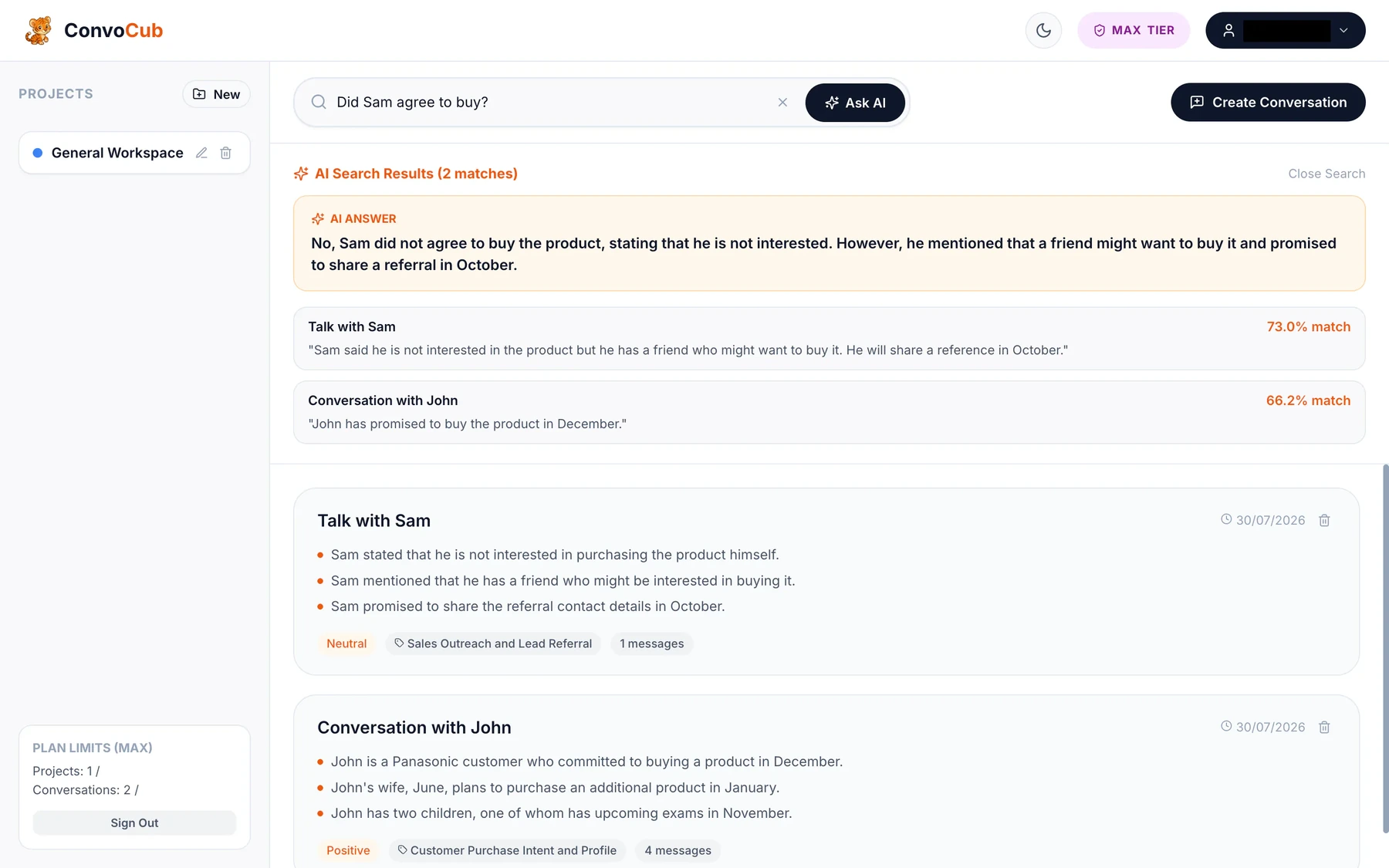Click the Create Conversation button
Image resolution: width=1389 pixels, height=868 pixels.
pyautogui.click(x=1268, y=103)
